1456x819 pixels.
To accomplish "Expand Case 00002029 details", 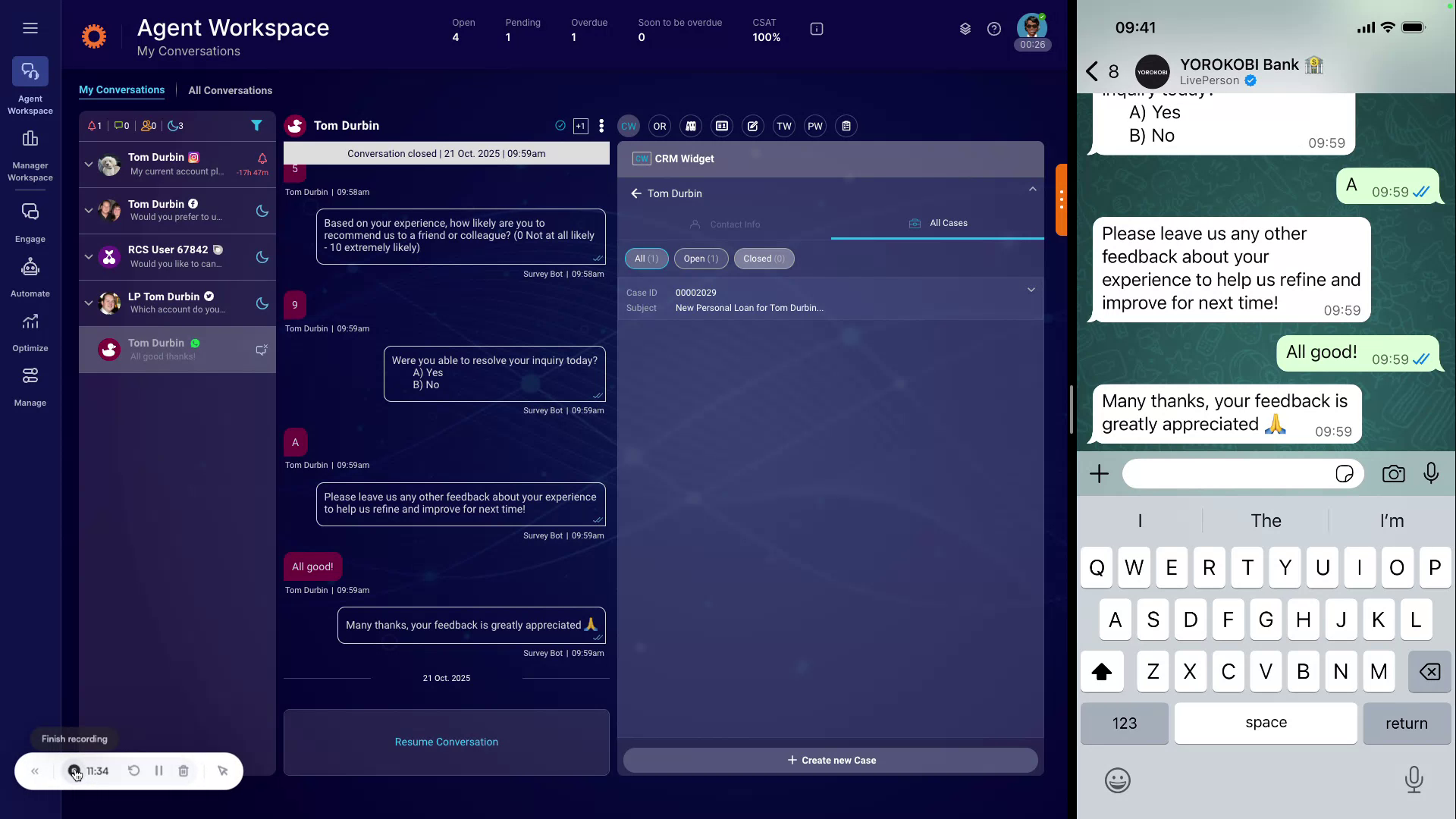I will click(1031, 290).
